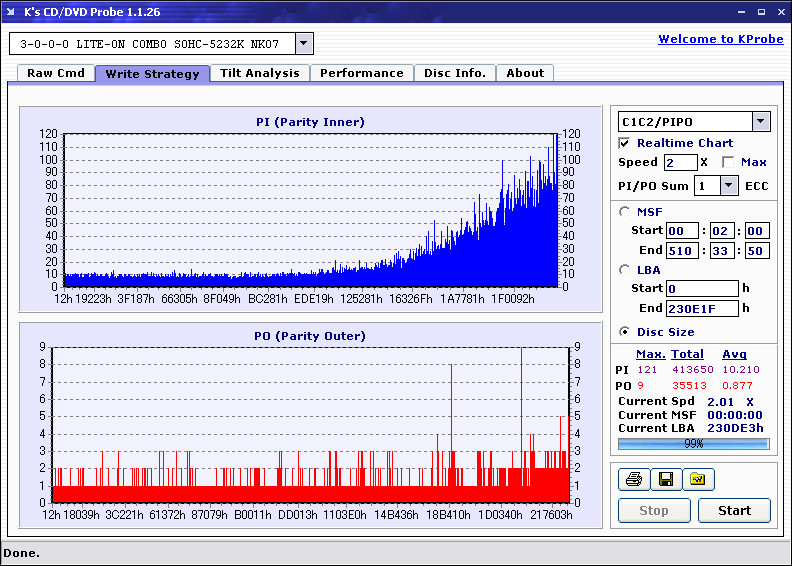
Task: Open the Tilt Analysis tab
Action: pyautogui.click(x=260, y=73)
